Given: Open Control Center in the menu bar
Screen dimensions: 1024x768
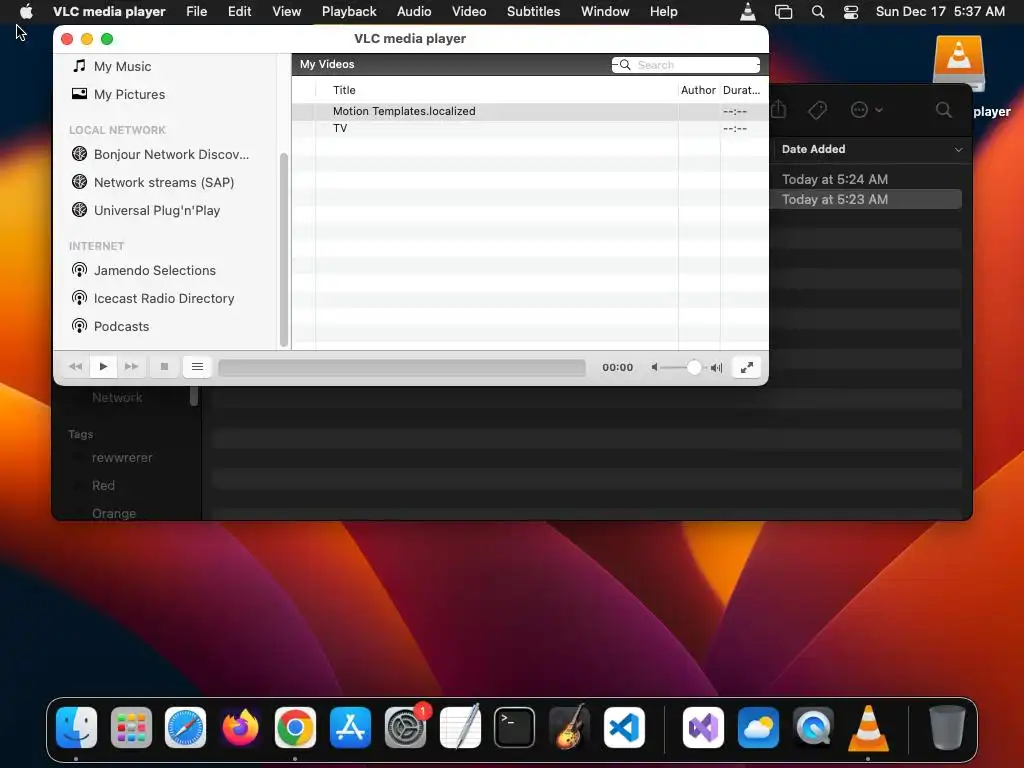Looking at the screenshot, I should point(851,12).
